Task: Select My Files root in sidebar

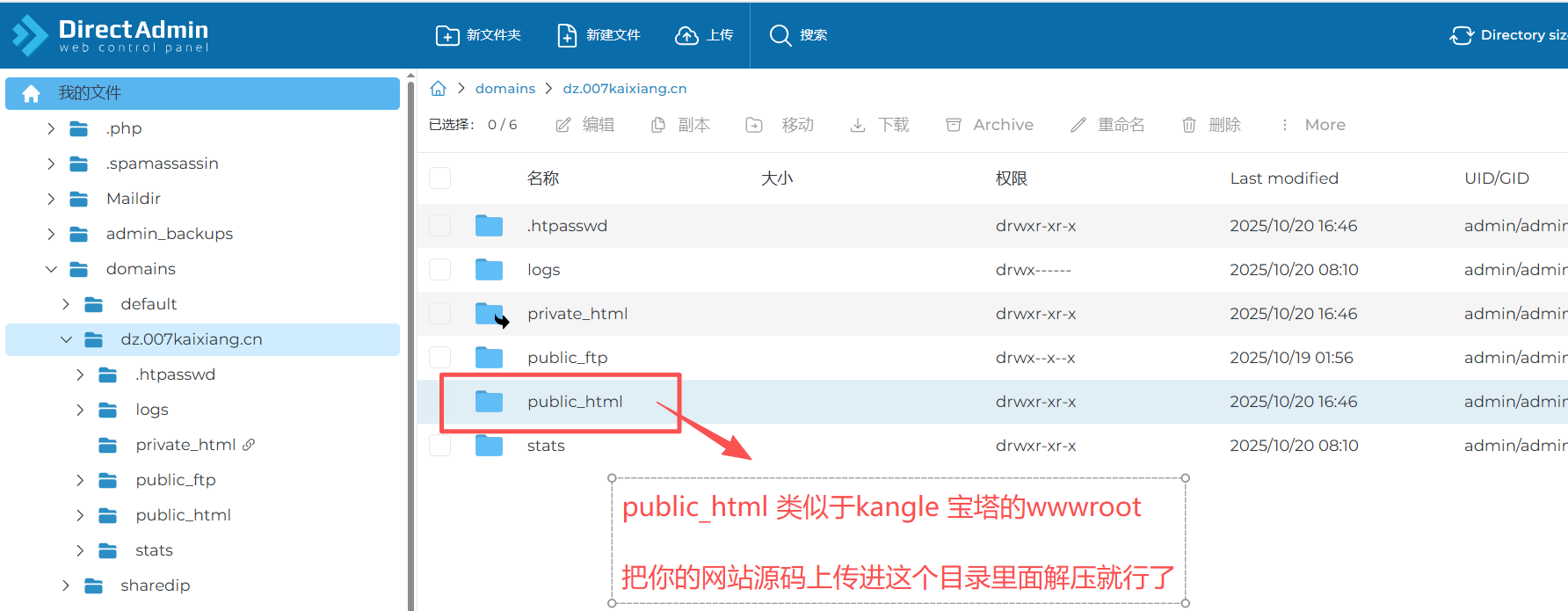Action: 202,93
